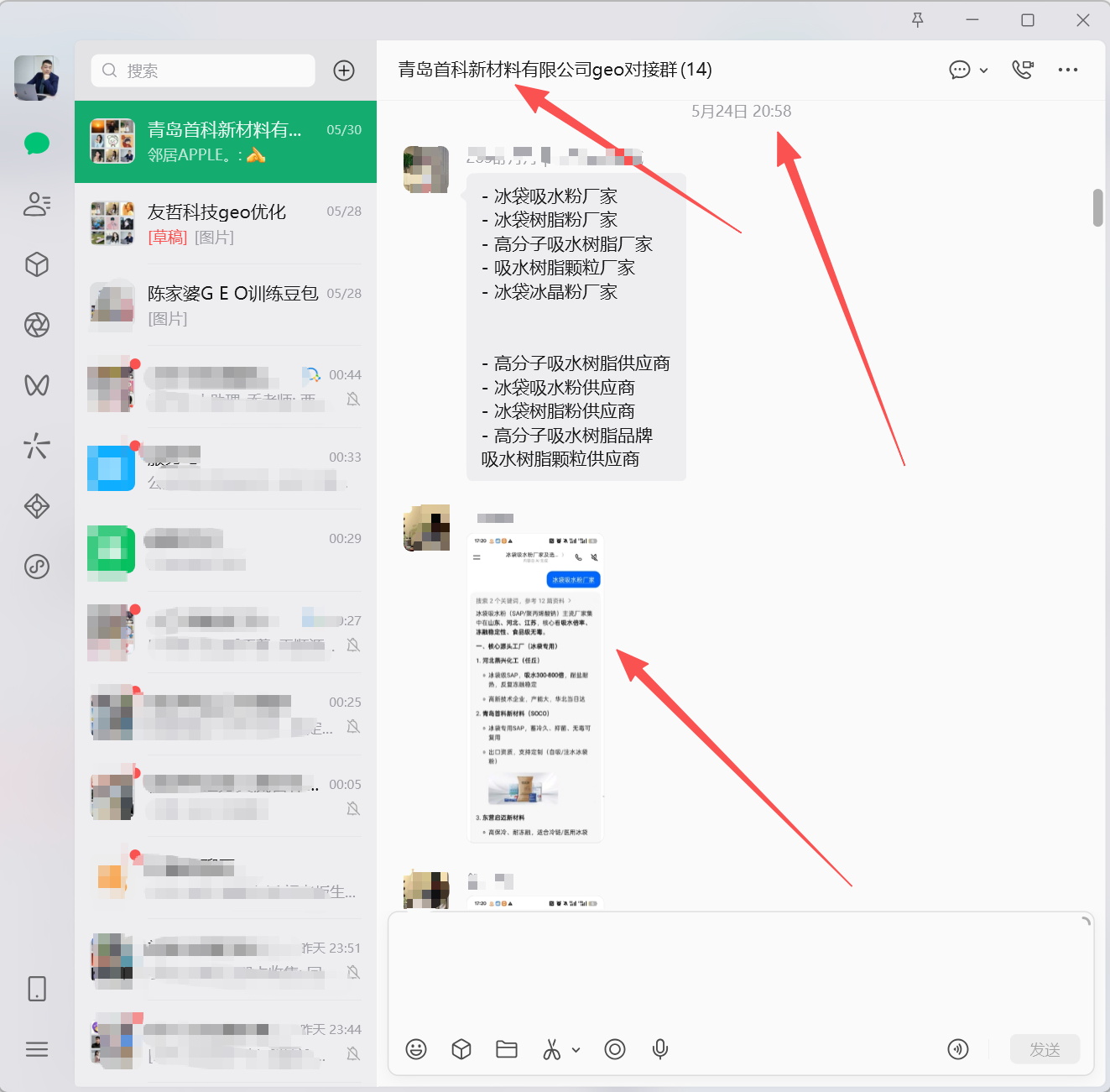Image resolution: width=1110 pixels, height=1092 pixels.
Task: Click the search input field
Action: [x=203, y=71]
